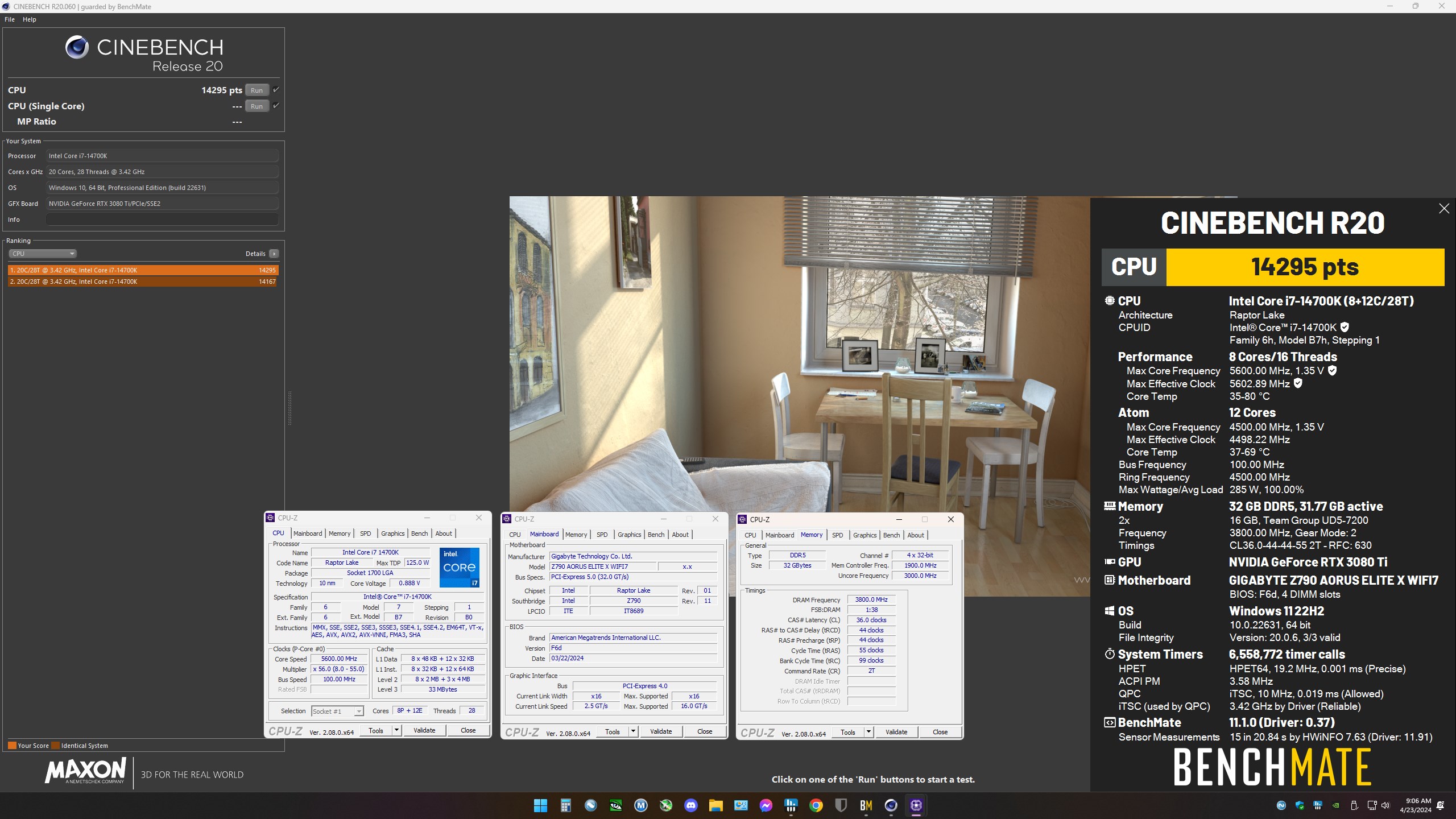The width and height of the screenshot is (1456, 819).
Task: Select first ranking entry with 14295 score
Action: (x=143, y=270)
